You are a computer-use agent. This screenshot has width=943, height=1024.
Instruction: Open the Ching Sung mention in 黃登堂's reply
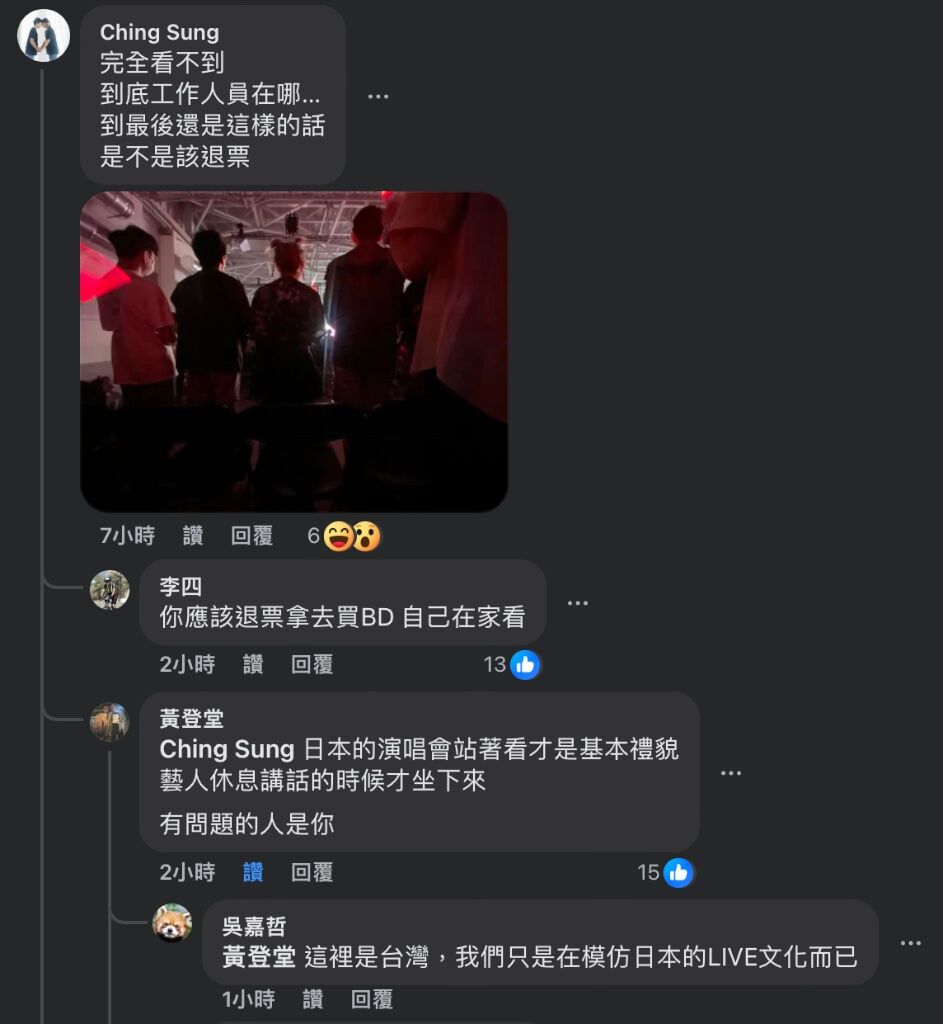[227, 749]
